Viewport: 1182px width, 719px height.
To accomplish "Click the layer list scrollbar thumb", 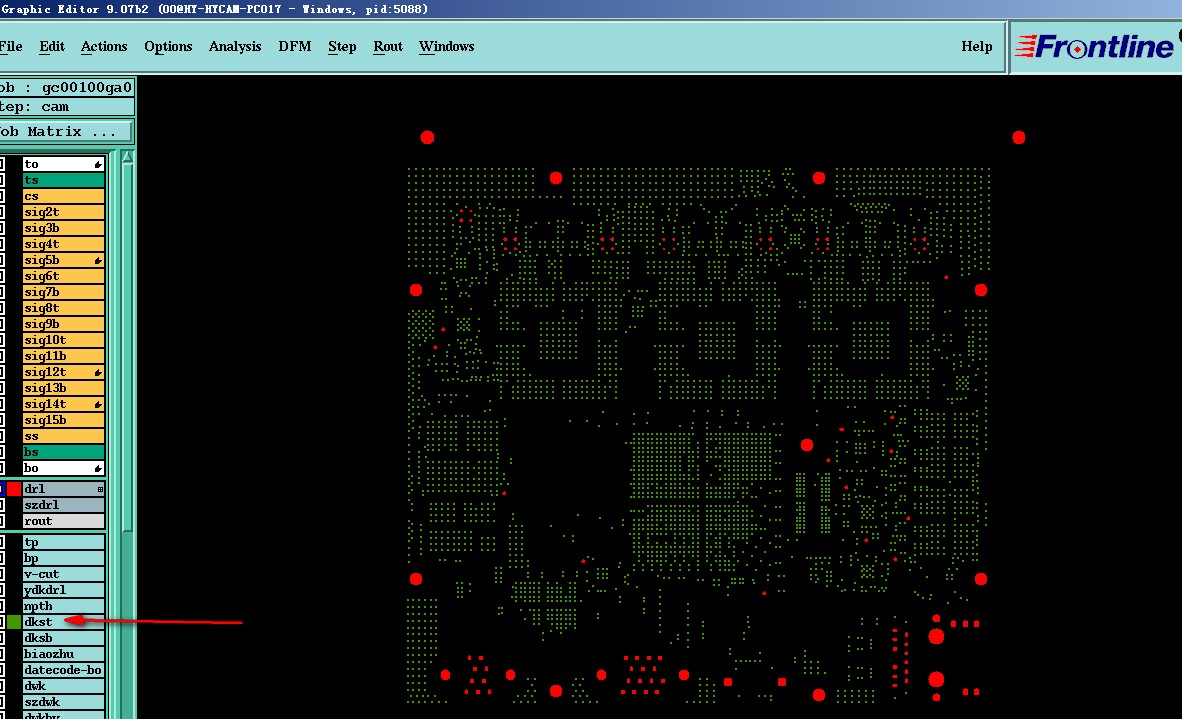I will click(127, 347).
